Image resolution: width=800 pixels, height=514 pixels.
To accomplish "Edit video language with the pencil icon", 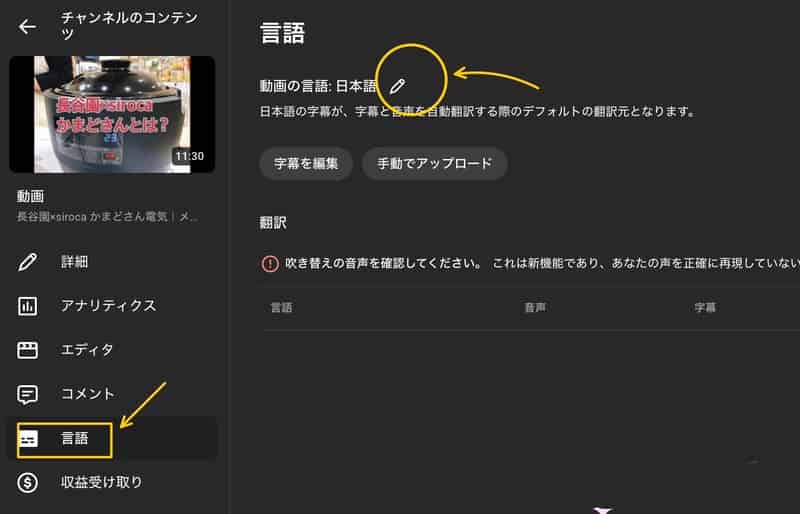I will [x=397, y=86].
